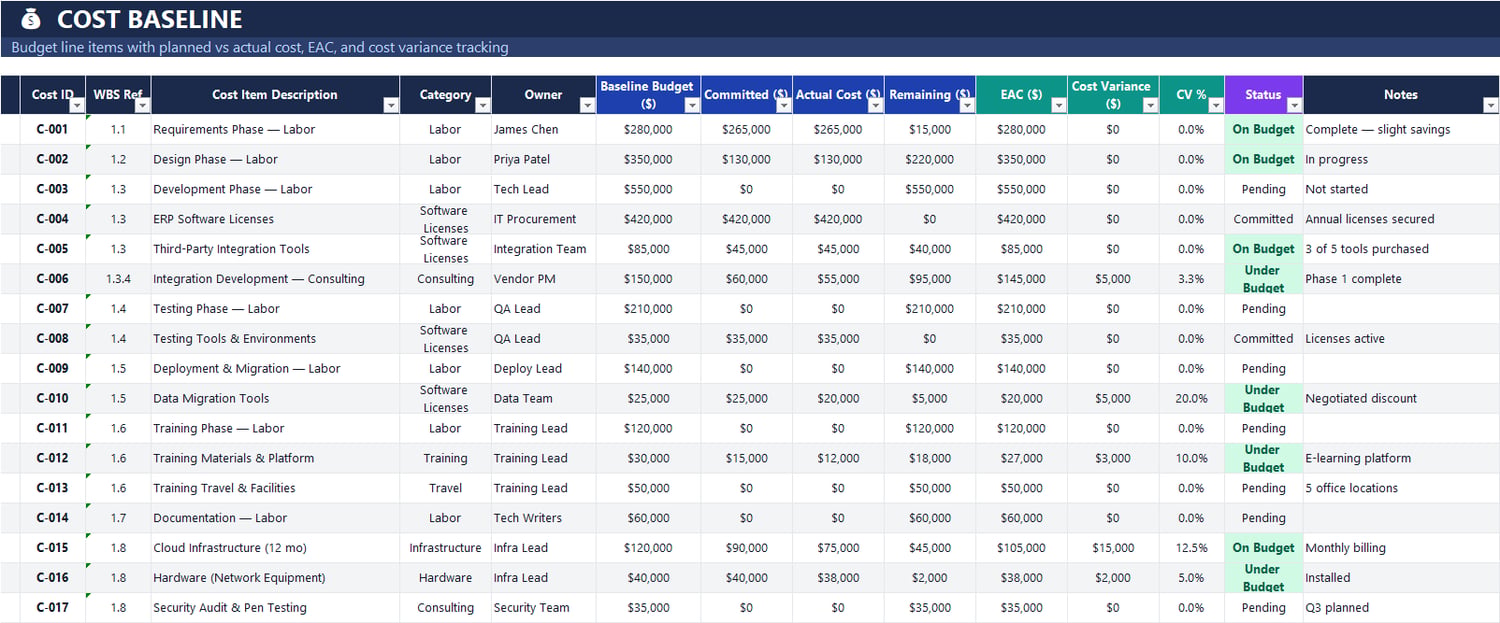Screen dimensions: 1500x623
Task: Select the CV % cell 12.5%
Action: [1191, 548]
